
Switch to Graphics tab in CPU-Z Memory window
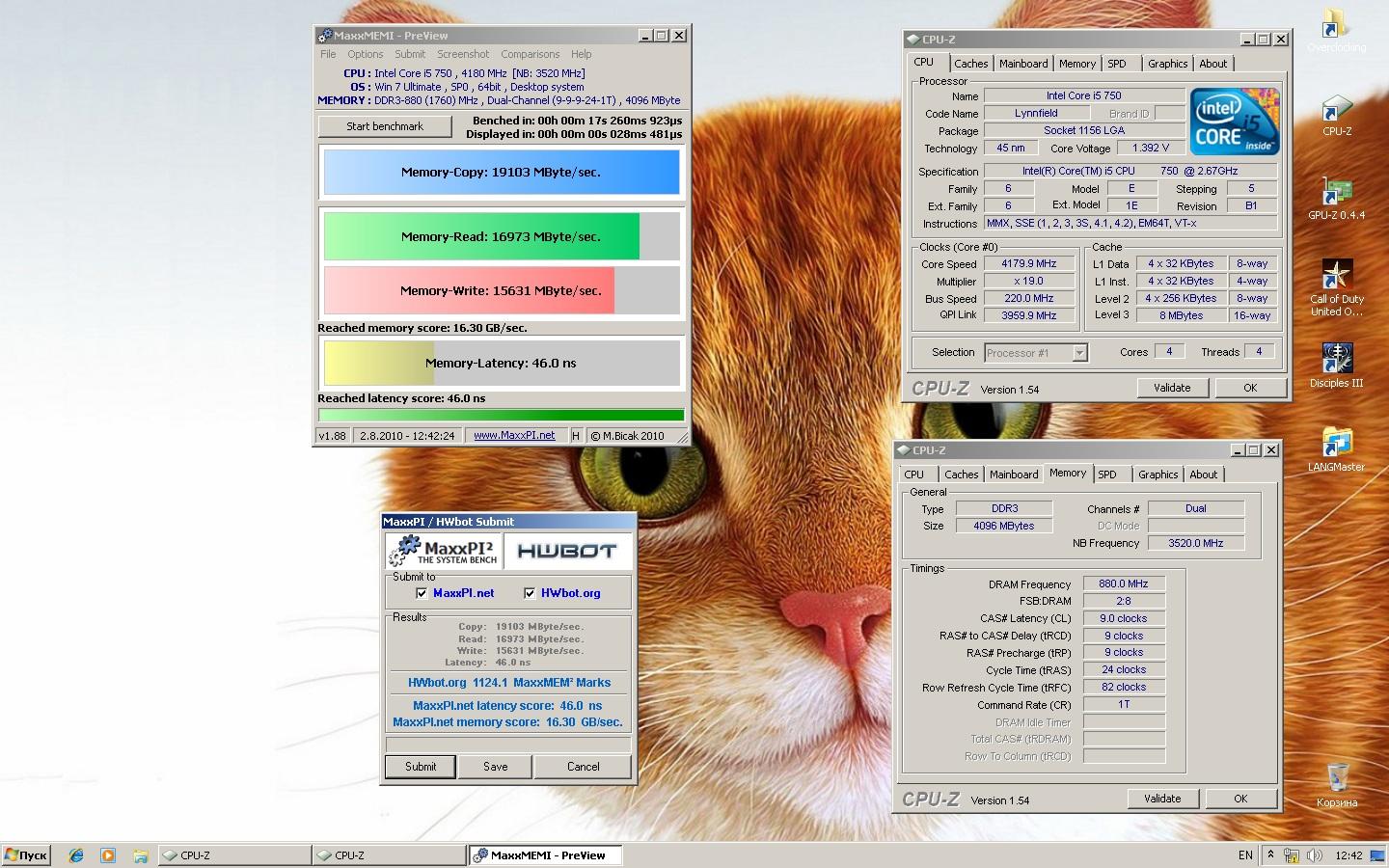pyautogui.click(x=1158, y=475)
